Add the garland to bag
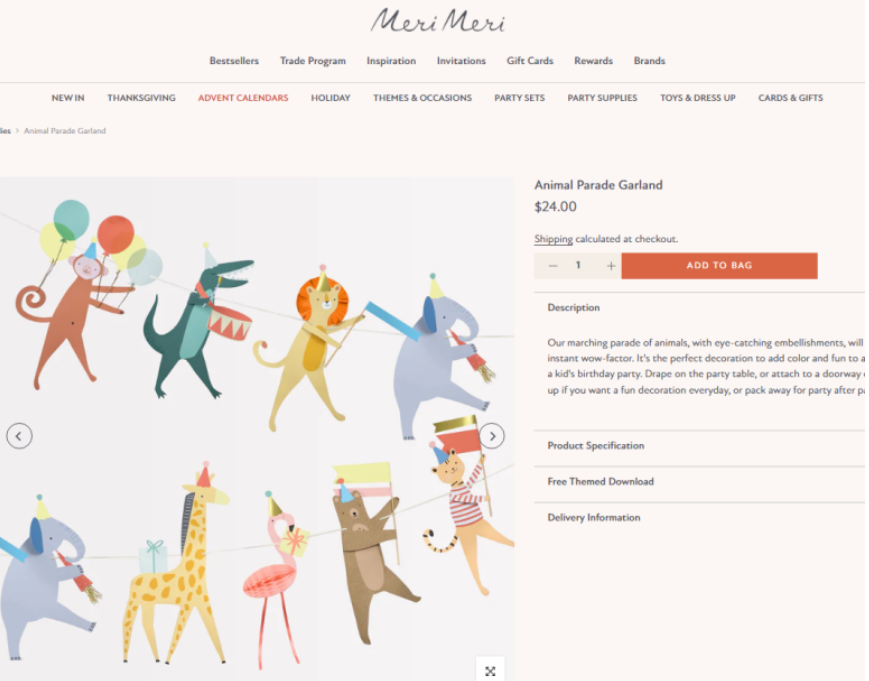 pyautogui.click(x=719, y=265)
